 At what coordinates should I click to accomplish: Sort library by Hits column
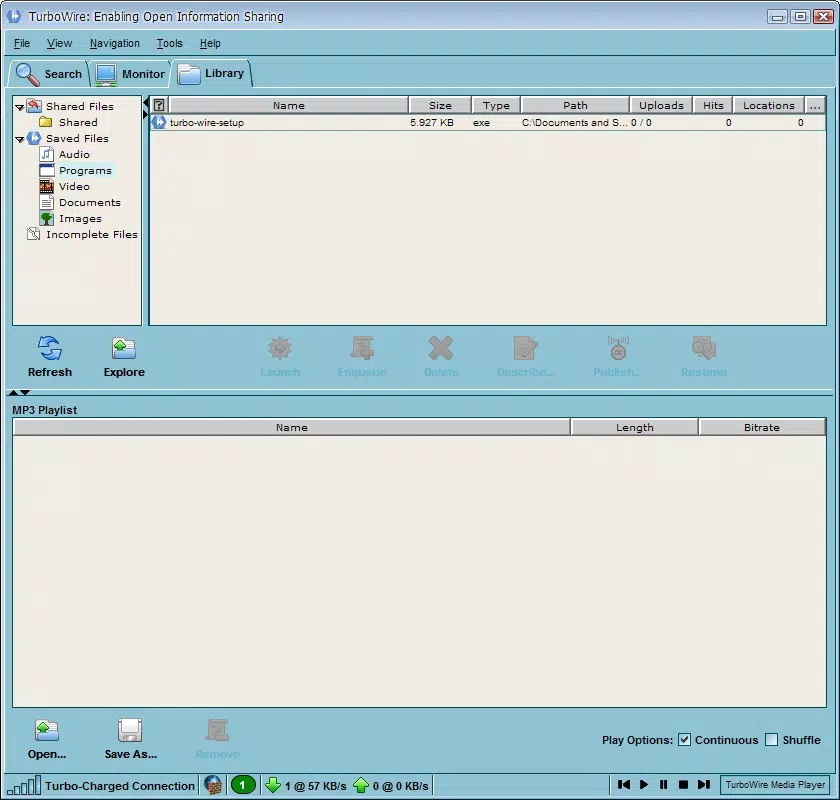coord(713,105)
